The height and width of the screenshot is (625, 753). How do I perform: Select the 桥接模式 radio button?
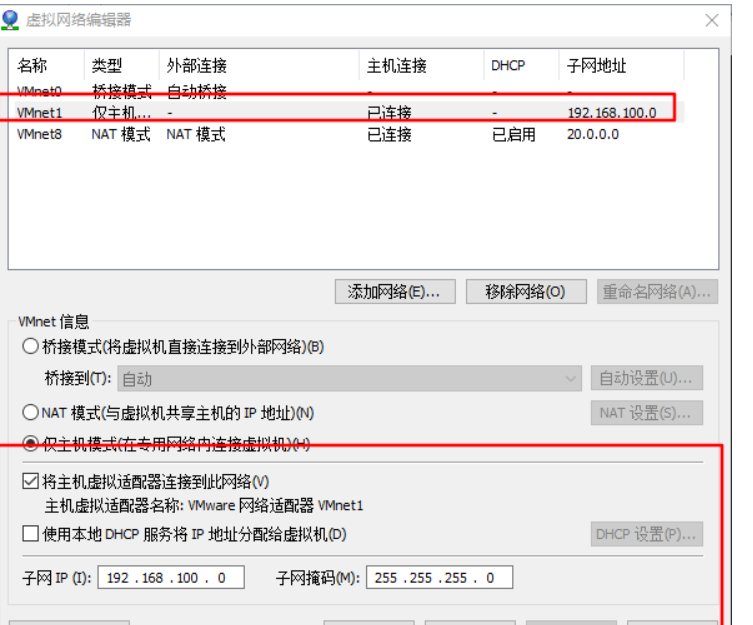30,346
